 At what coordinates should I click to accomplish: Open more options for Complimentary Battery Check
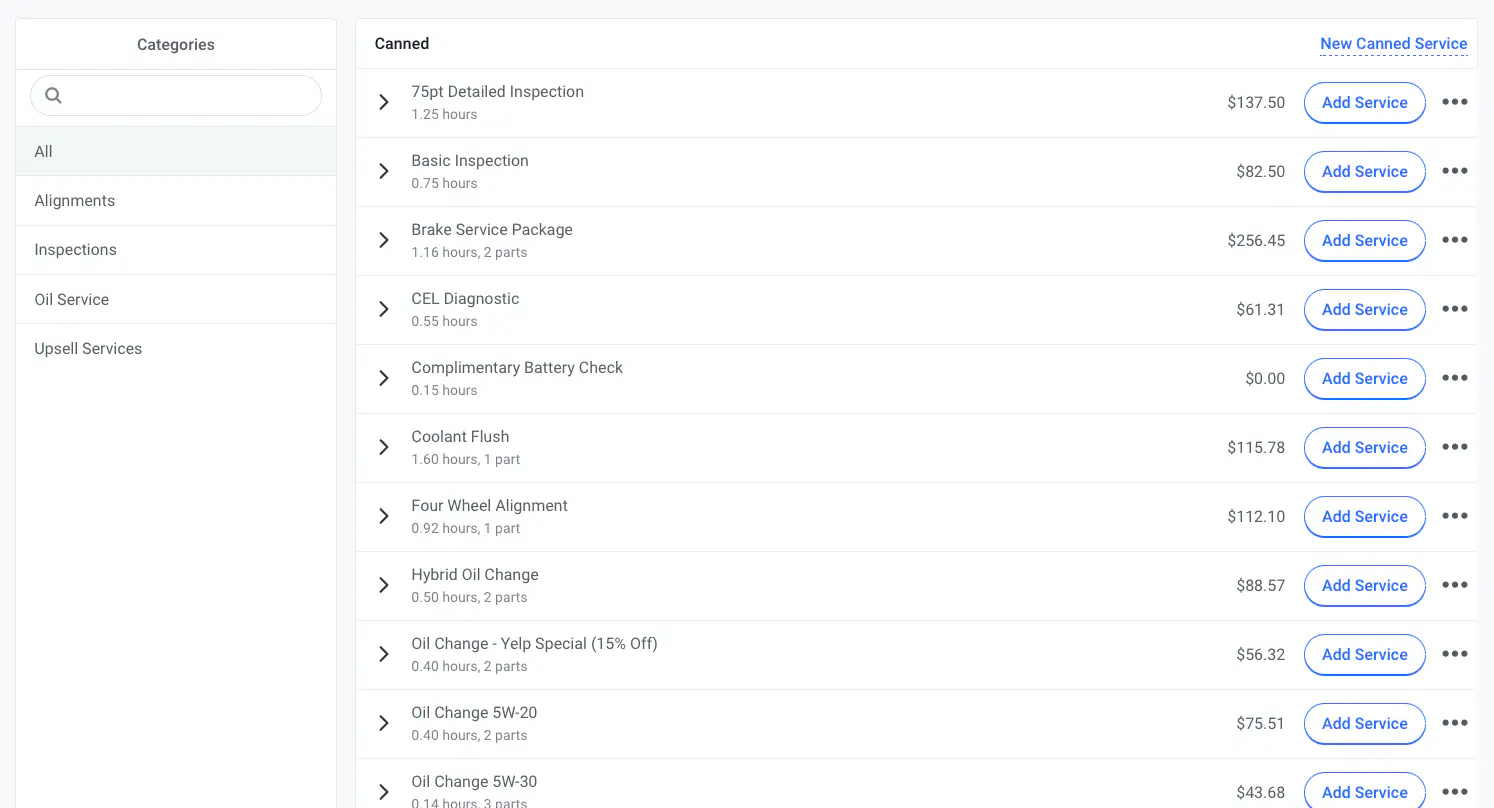tap(1454, 378)
